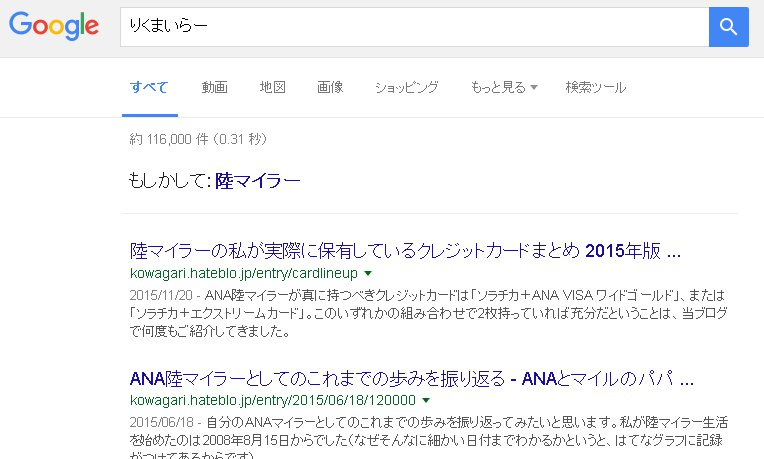Viewport: 764px width, 459px height.
Task: Click the result count text 約 116,000 件
Action: click(x=169, y=139)
